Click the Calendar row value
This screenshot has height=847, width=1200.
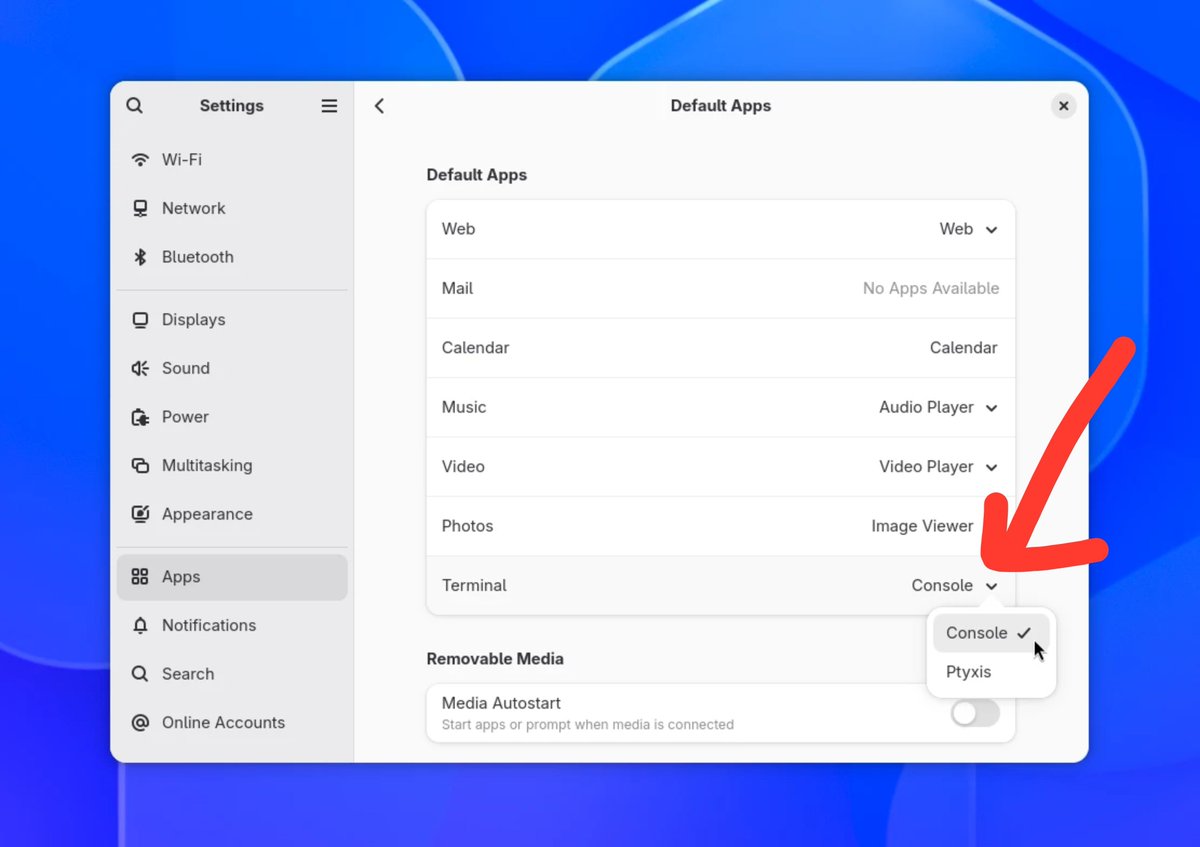click(x=964, y=348)
